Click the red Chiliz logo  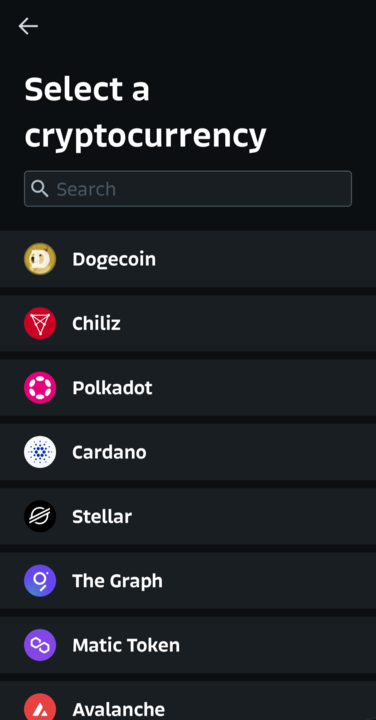(40, 323)
